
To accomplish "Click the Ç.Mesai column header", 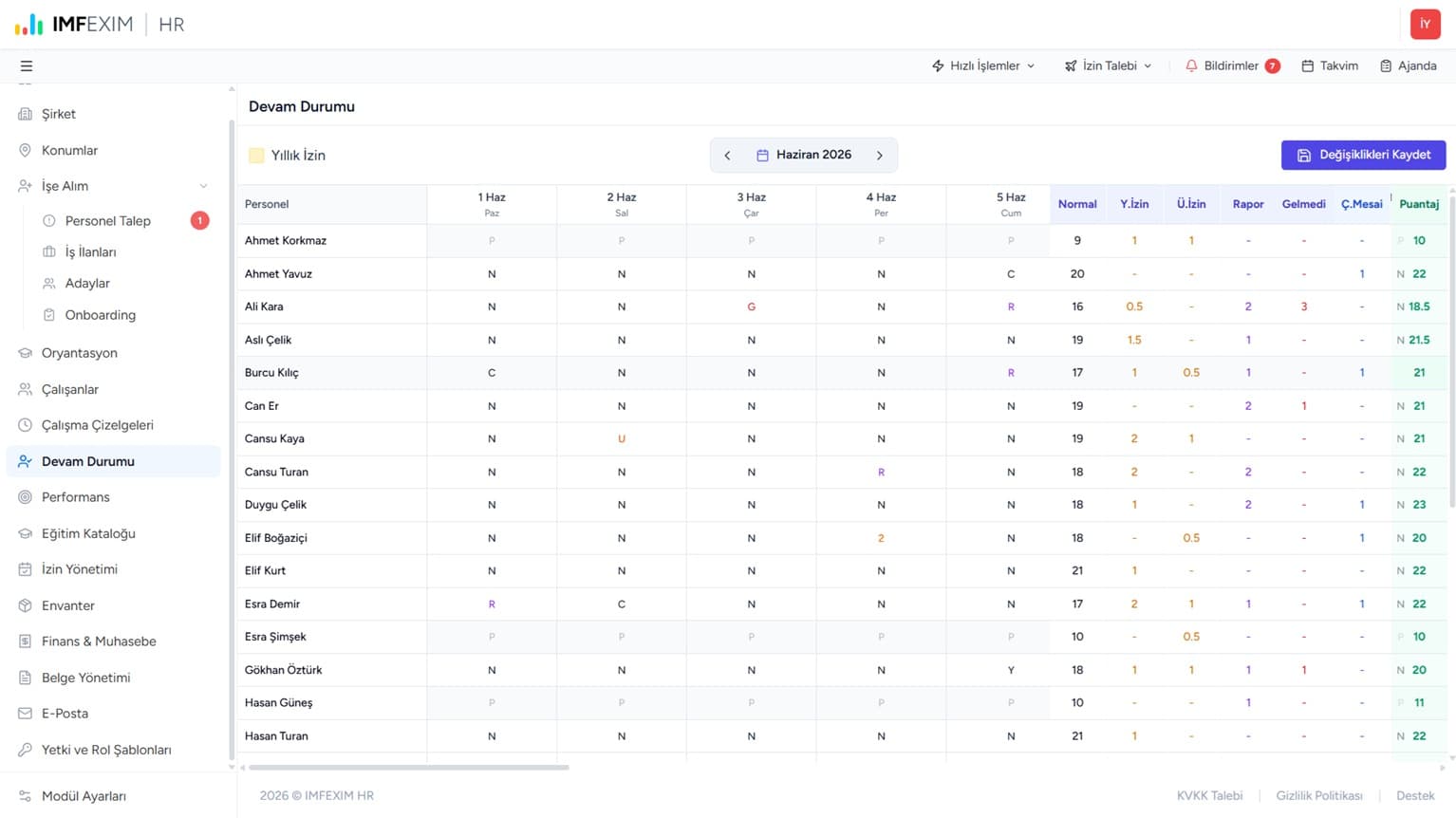I will coord(1361,204).
